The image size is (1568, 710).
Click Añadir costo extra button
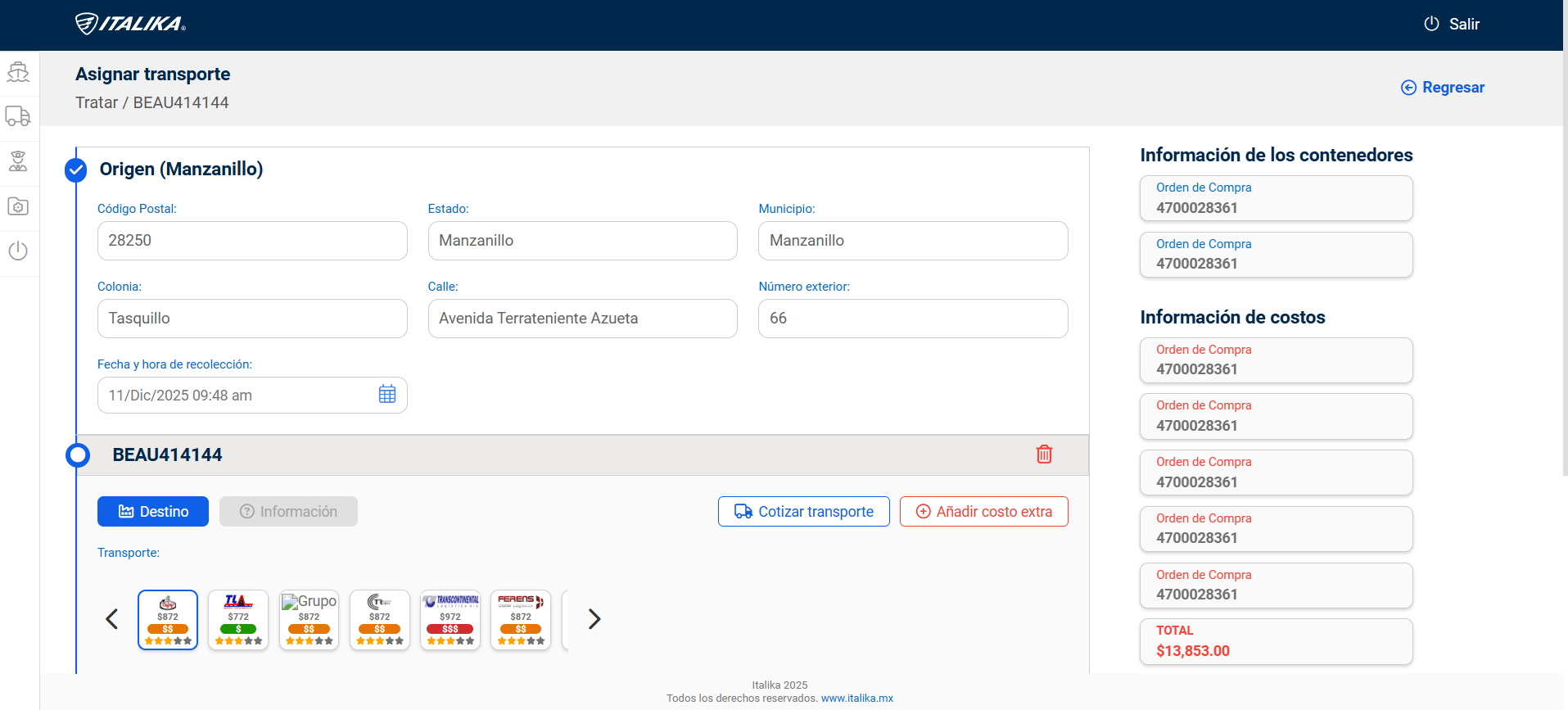click(983, 512)
